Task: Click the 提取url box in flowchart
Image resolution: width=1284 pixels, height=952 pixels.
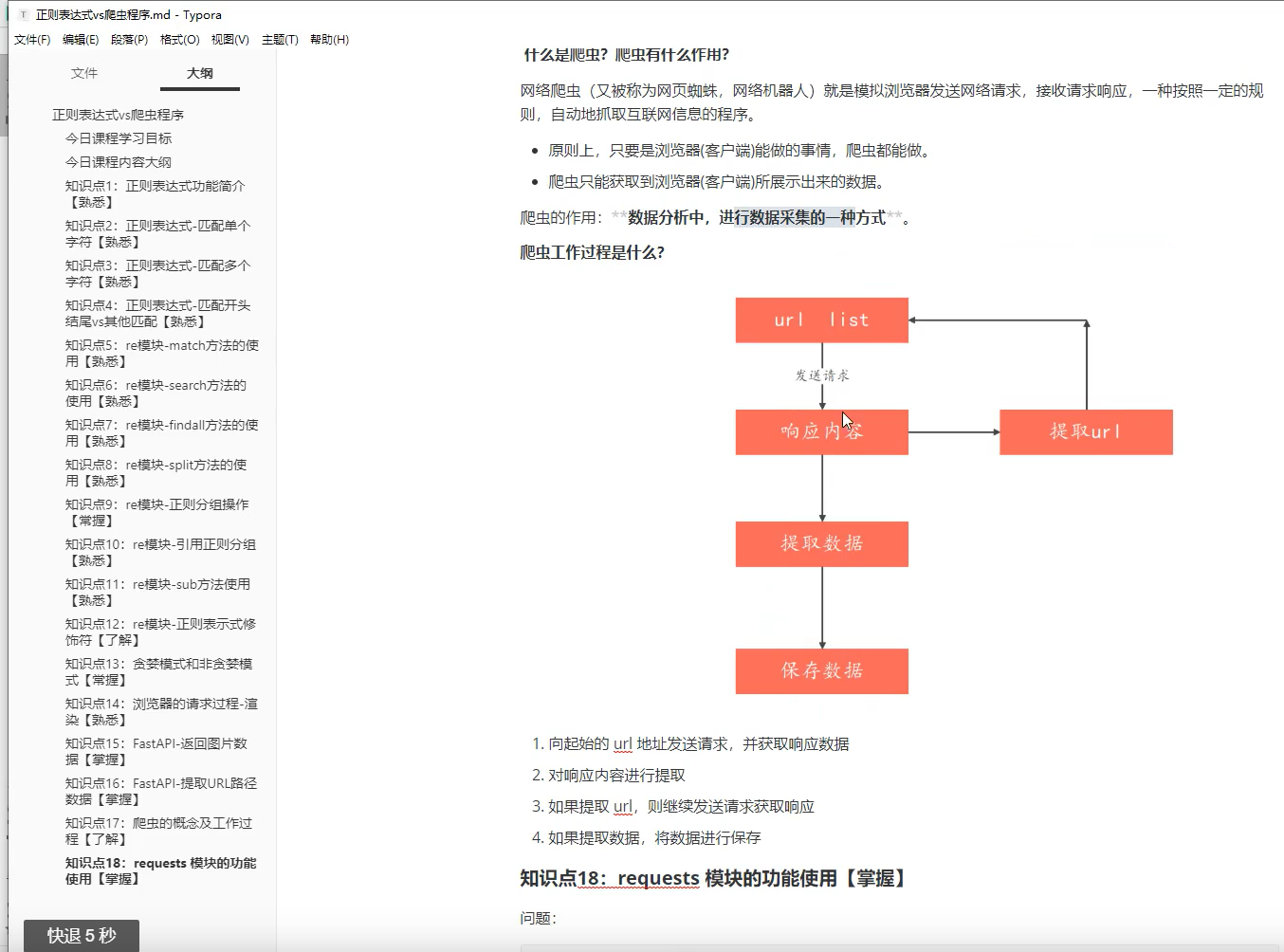Action: (1086, 432)
